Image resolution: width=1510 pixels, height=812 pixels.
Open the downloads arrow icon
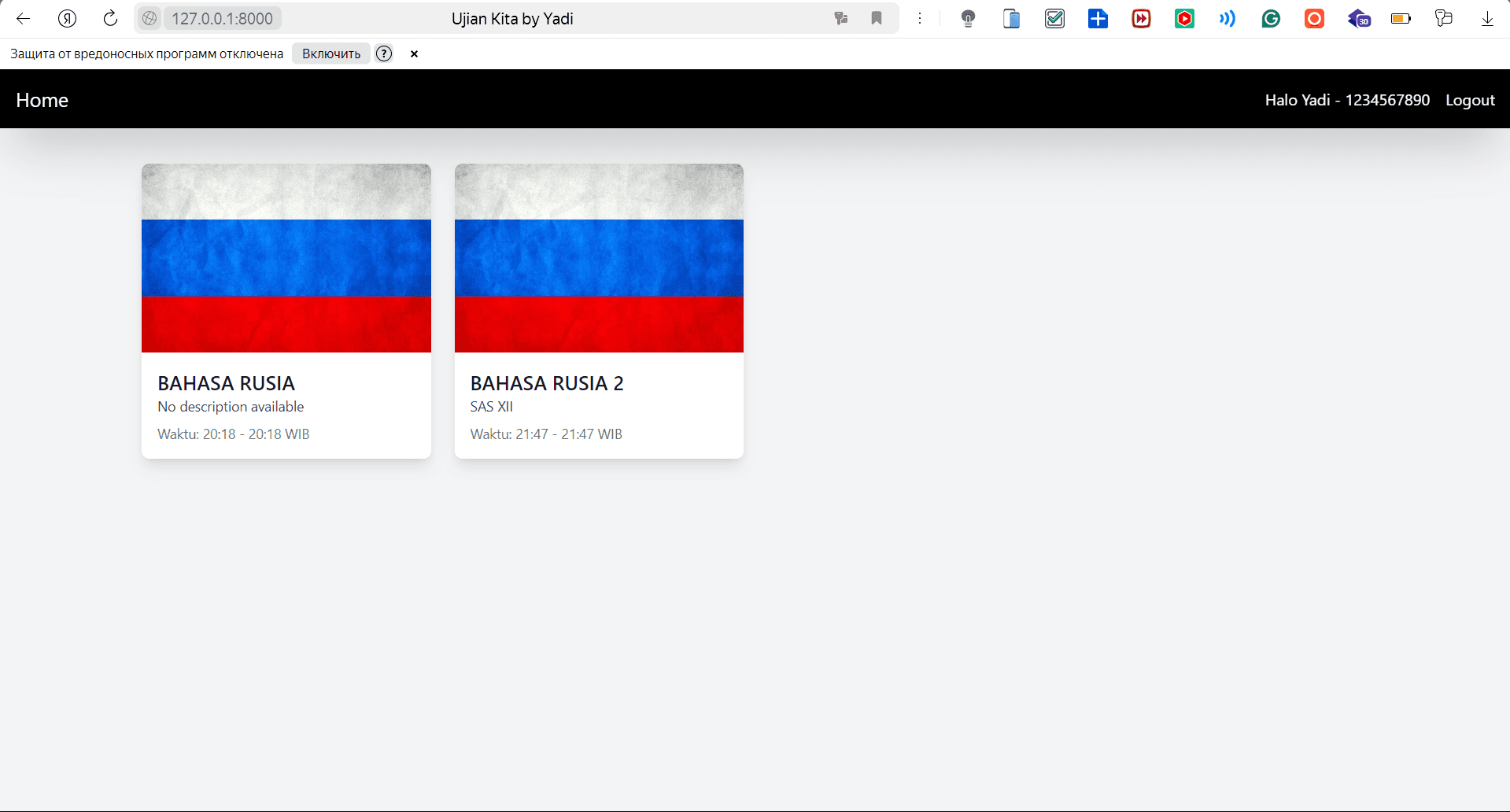point(1486,19)
